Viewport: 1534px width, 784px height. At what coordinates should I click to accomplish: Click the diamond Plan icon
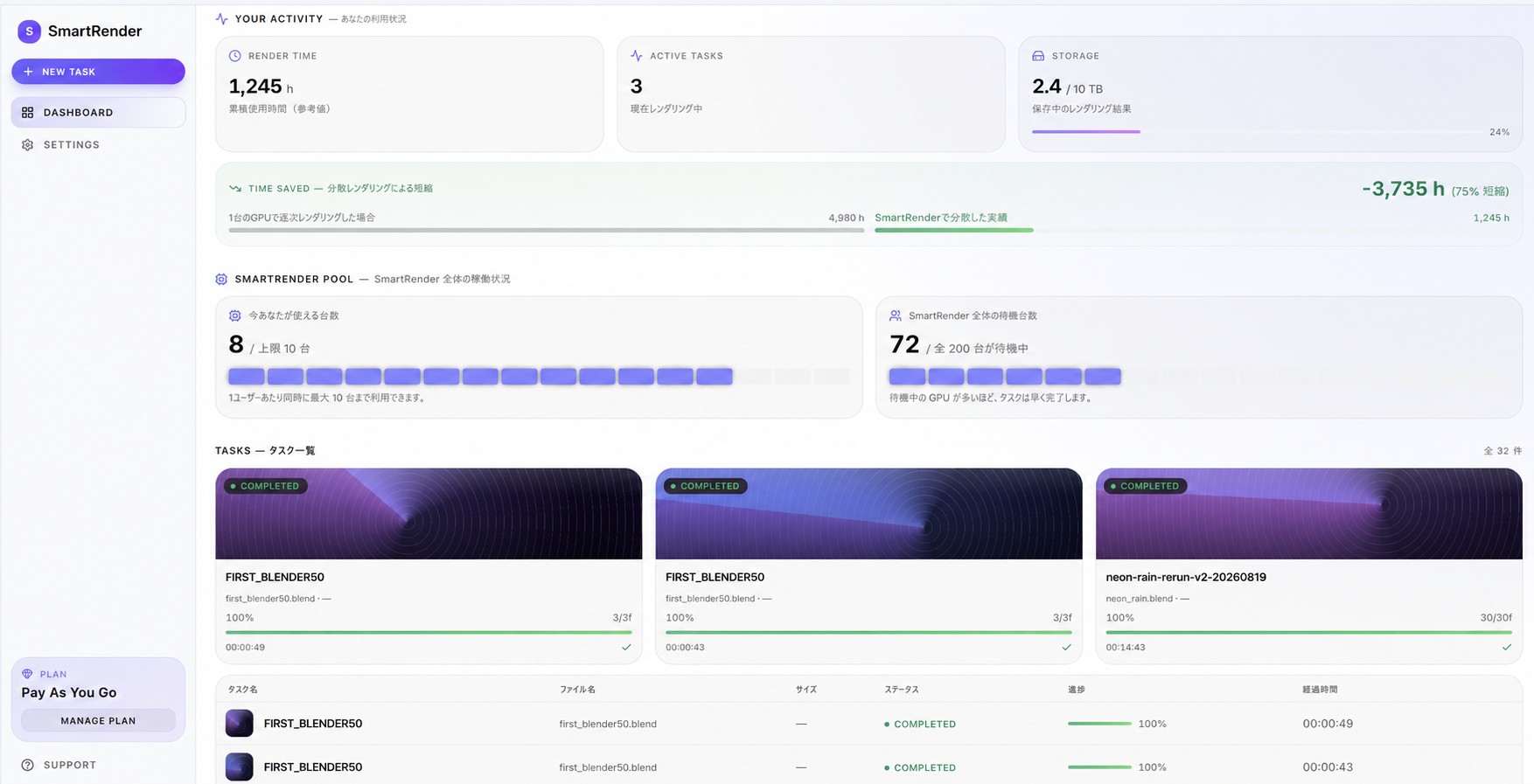pos(27,674)
